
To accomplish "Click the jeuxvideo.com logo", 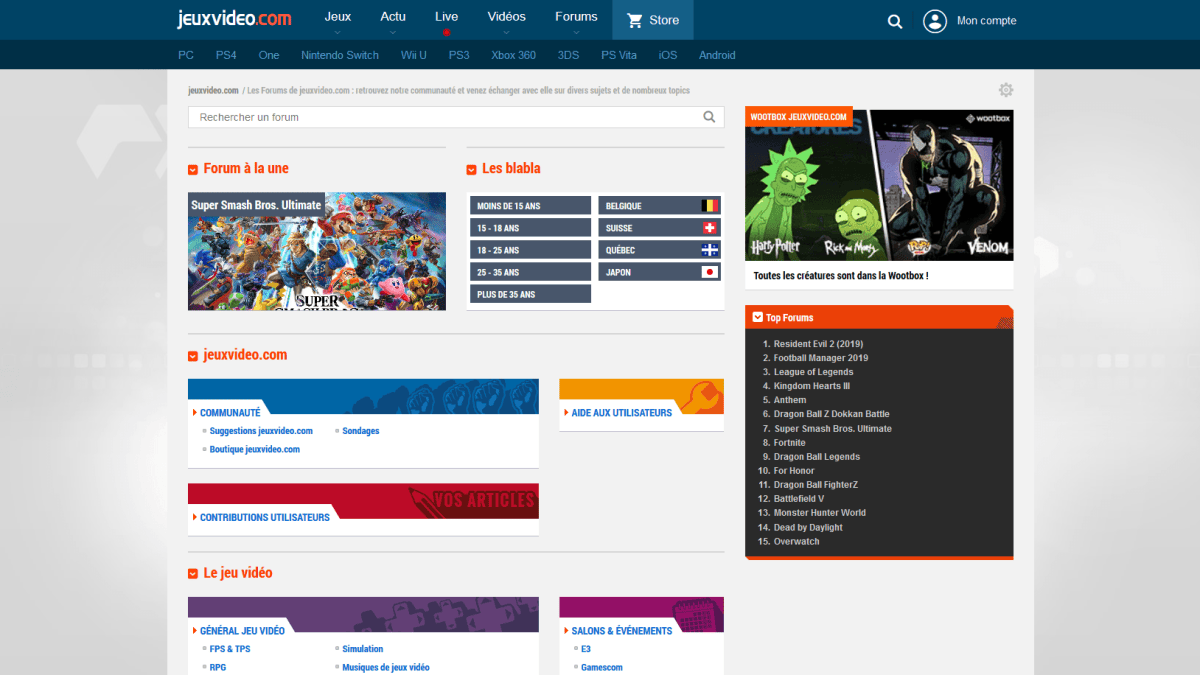I will [x=234, y=19].
